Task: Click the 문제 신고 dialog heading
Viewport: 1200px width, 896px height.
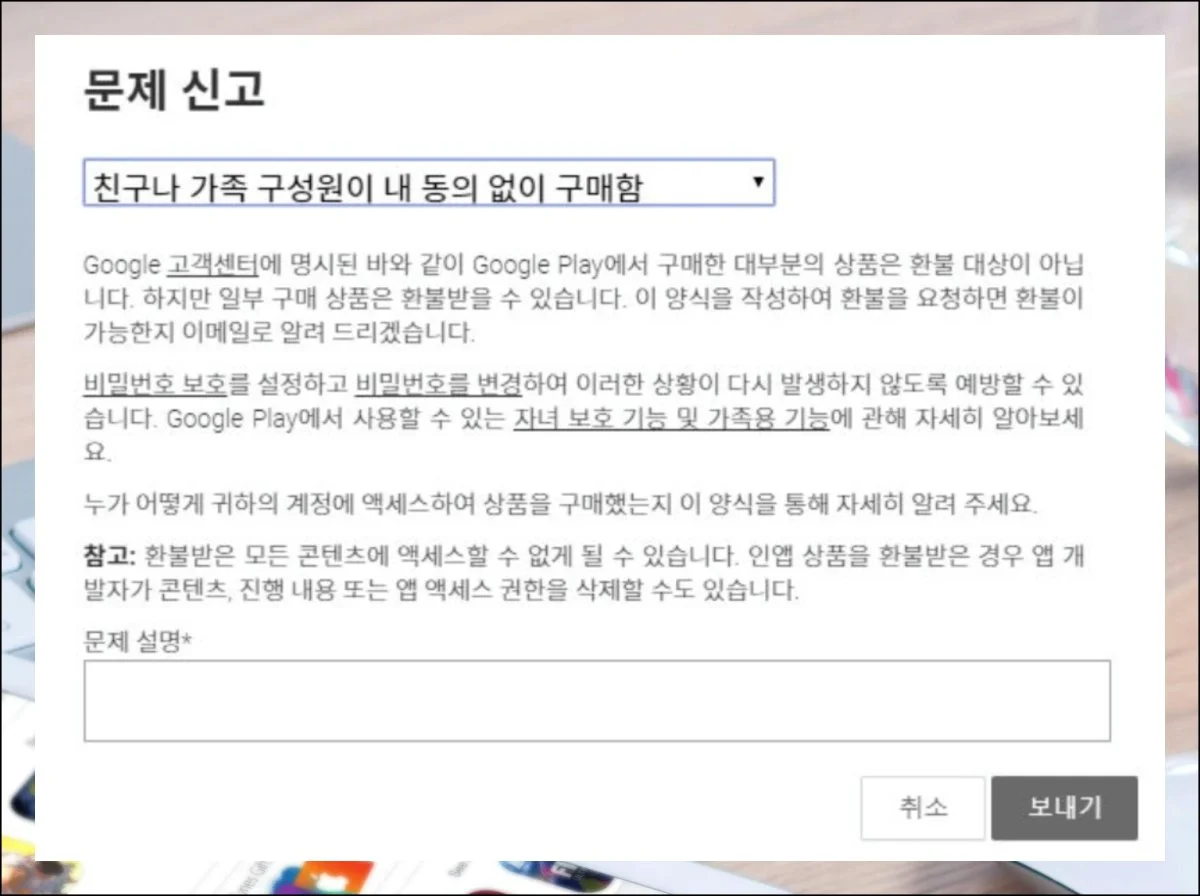Action: [173, 91]
